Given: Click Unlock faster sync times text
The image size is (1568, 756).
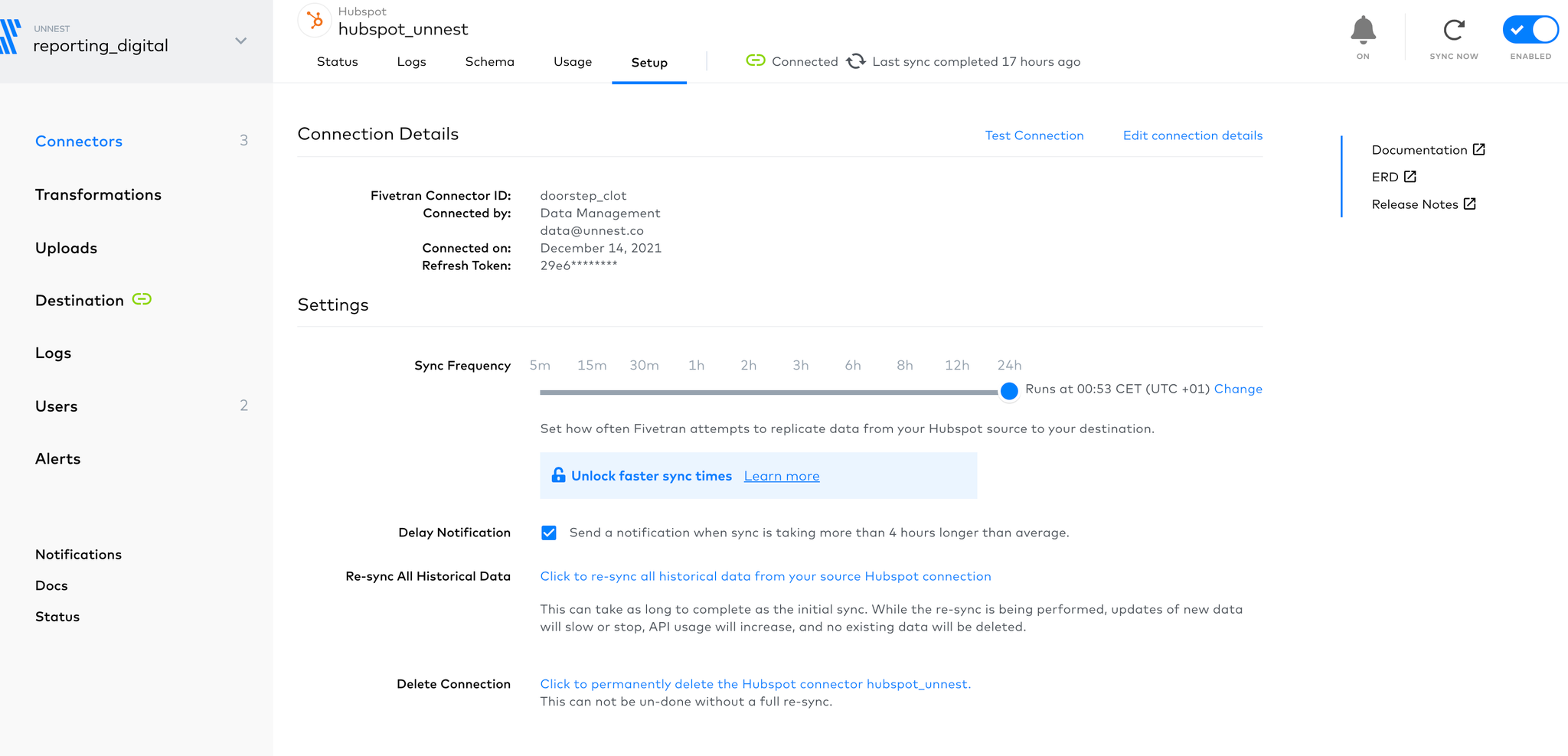Looking at the screenshot, I should click(x=652, y=476).
